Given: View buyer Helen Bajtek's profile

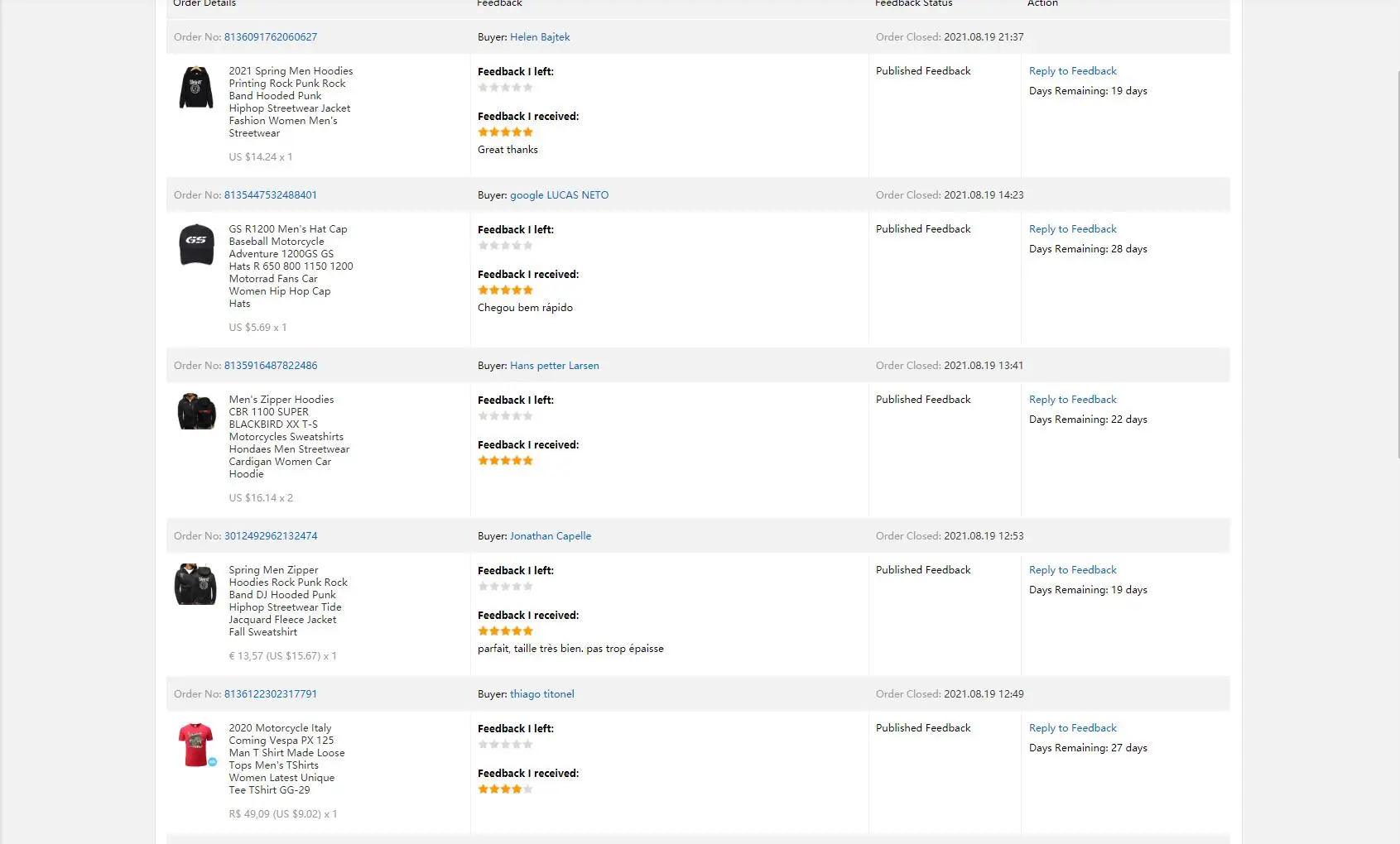Looking at the screenshot, I should click(540, 37).
